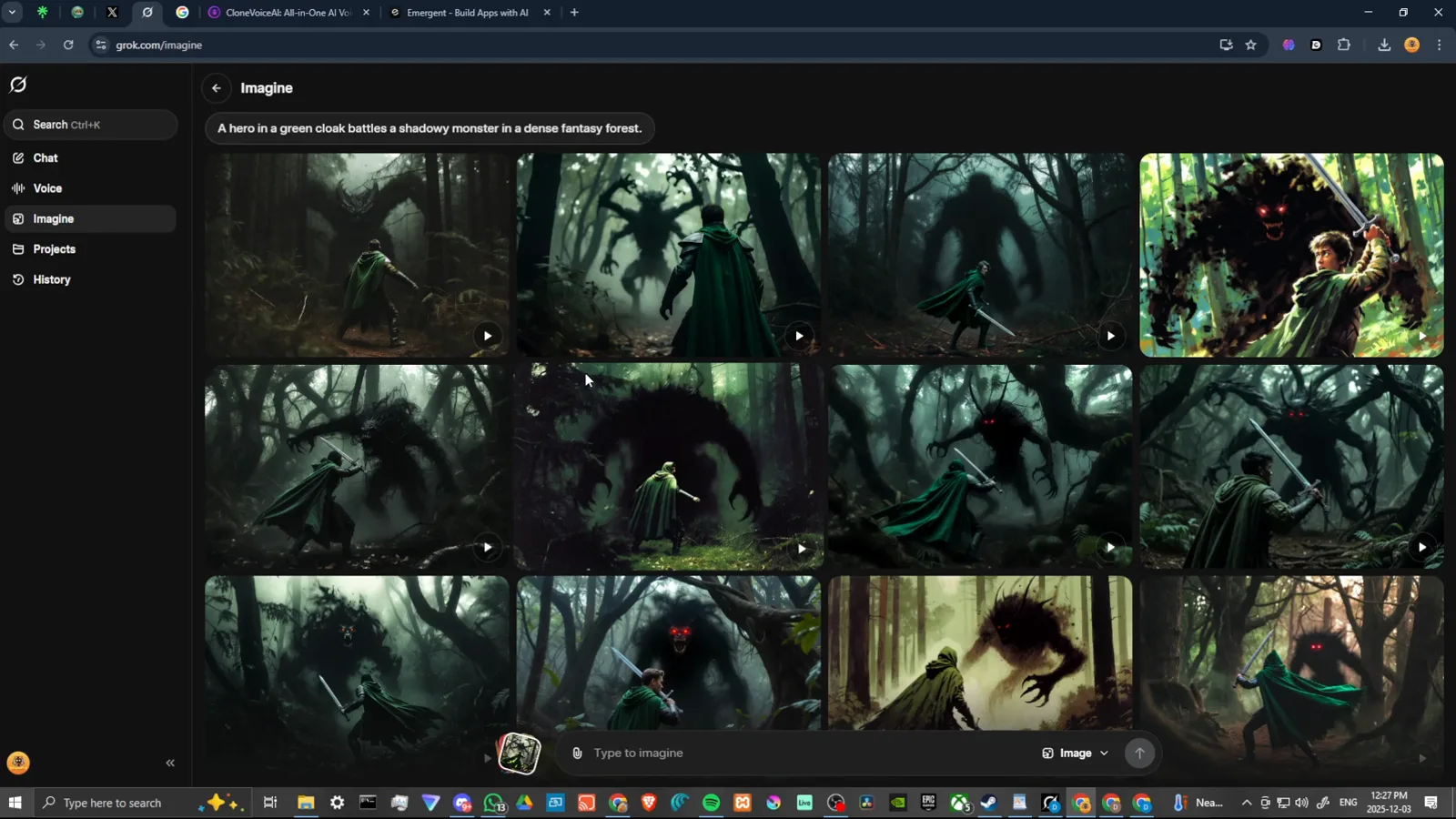Click the Grok logo icon in sidebar
The height and width of the screenshot is (819, 1456).
pyautogui.click(x=18, y=85)
